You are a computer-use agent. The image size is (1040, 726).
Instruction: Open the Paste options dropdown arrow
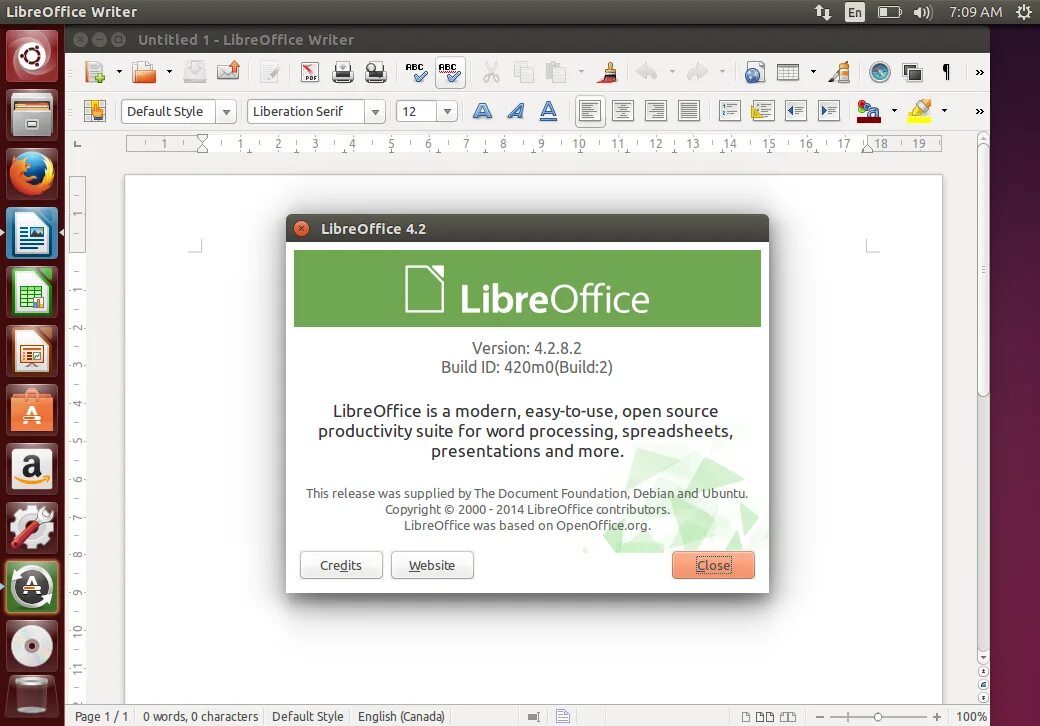pyautogui.click(x=581, y=72)
